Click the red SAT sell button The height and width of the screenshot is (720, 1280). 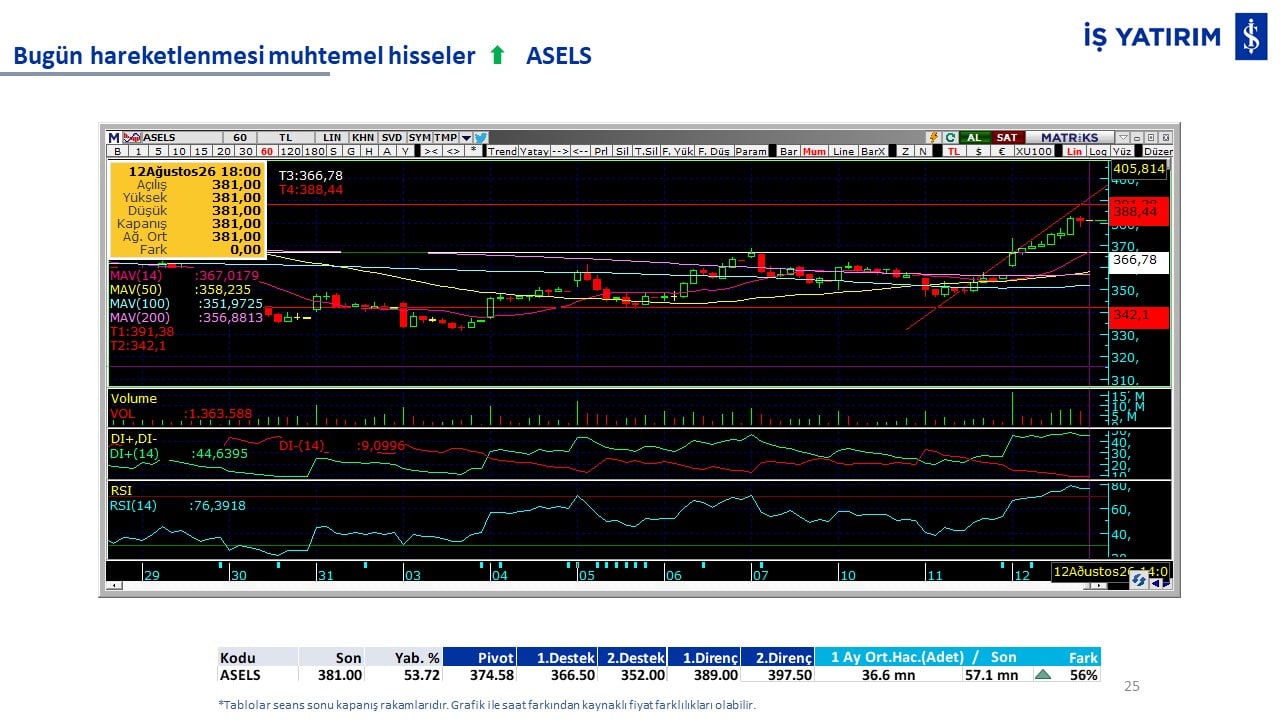point(1006,137)
